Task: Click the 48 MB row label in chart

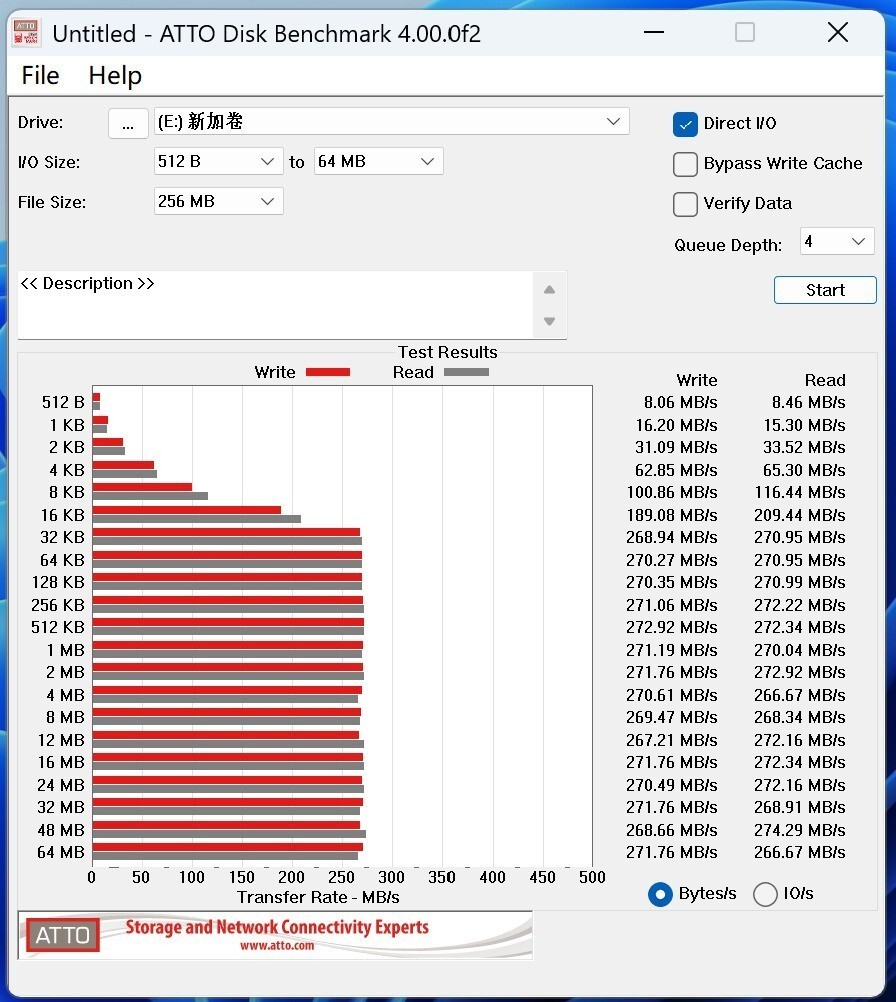Action: (61, 830)
